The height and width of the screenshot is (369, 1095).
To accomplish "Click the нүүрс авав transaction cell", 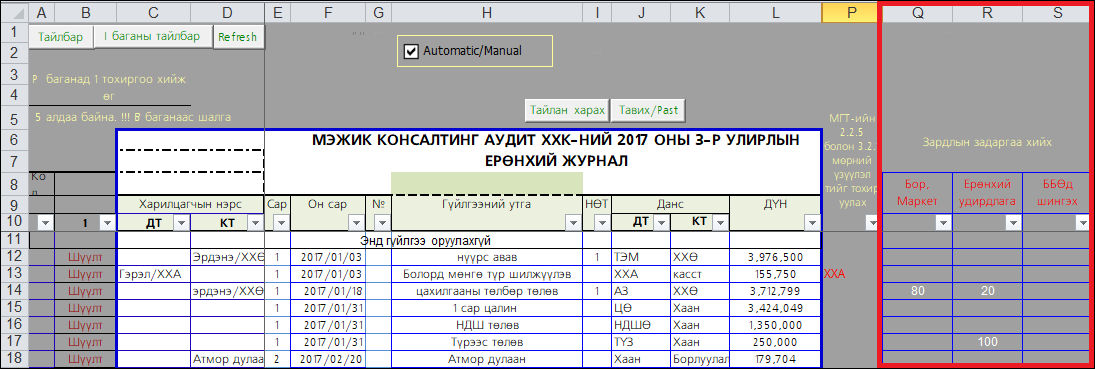I will point(487,258).
